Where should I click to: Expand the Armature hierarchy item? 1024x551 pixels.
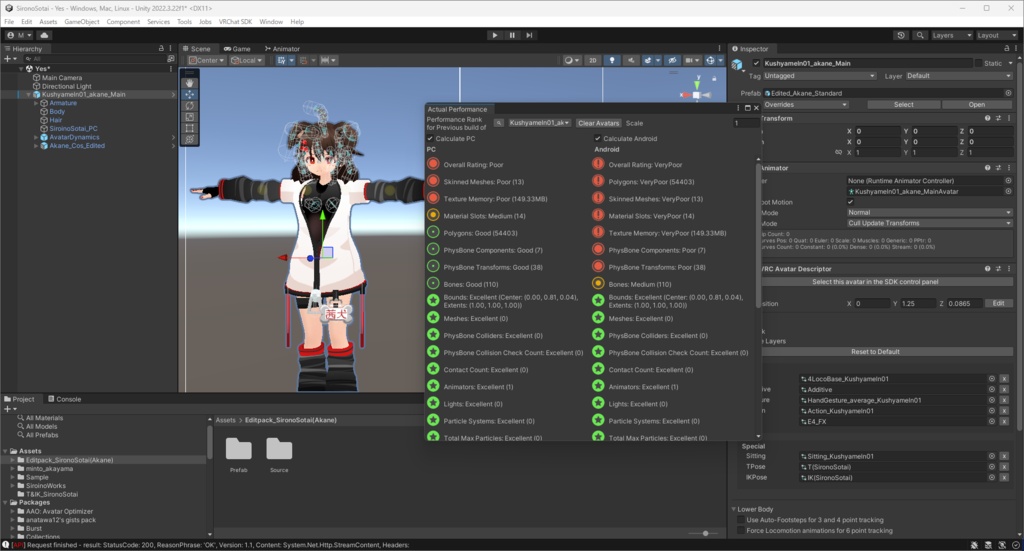[36, 103]
